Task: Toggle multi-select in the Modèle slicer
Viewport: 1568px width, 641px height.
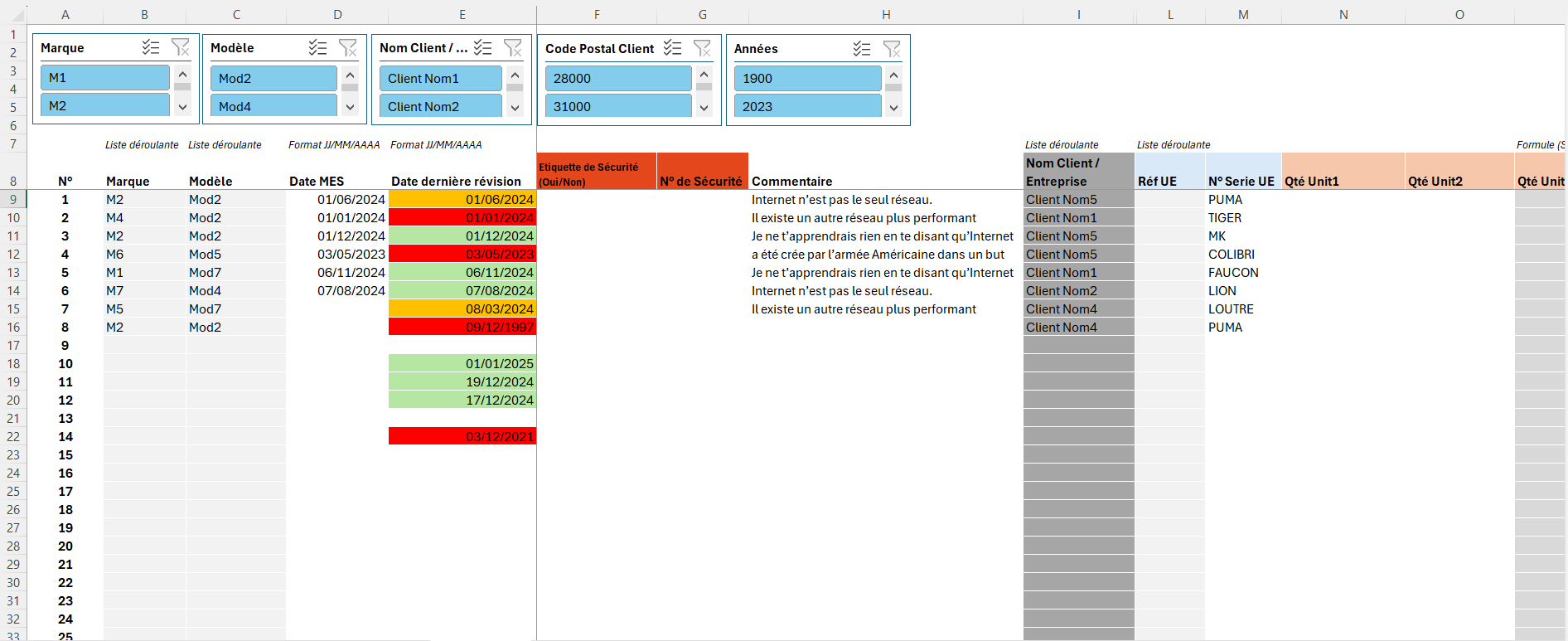Action: coord(317,47)
